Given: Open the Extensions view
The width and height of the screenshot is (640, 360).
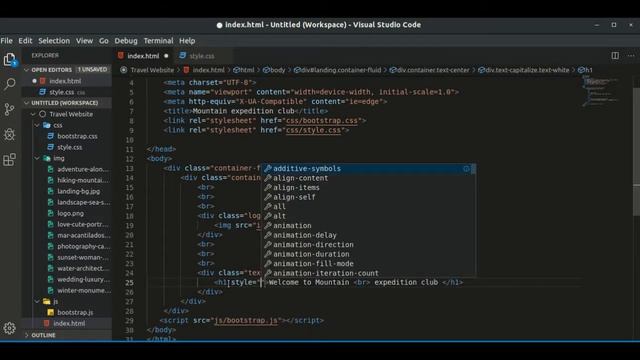Looking at the screenshot, I should [9, 160].
